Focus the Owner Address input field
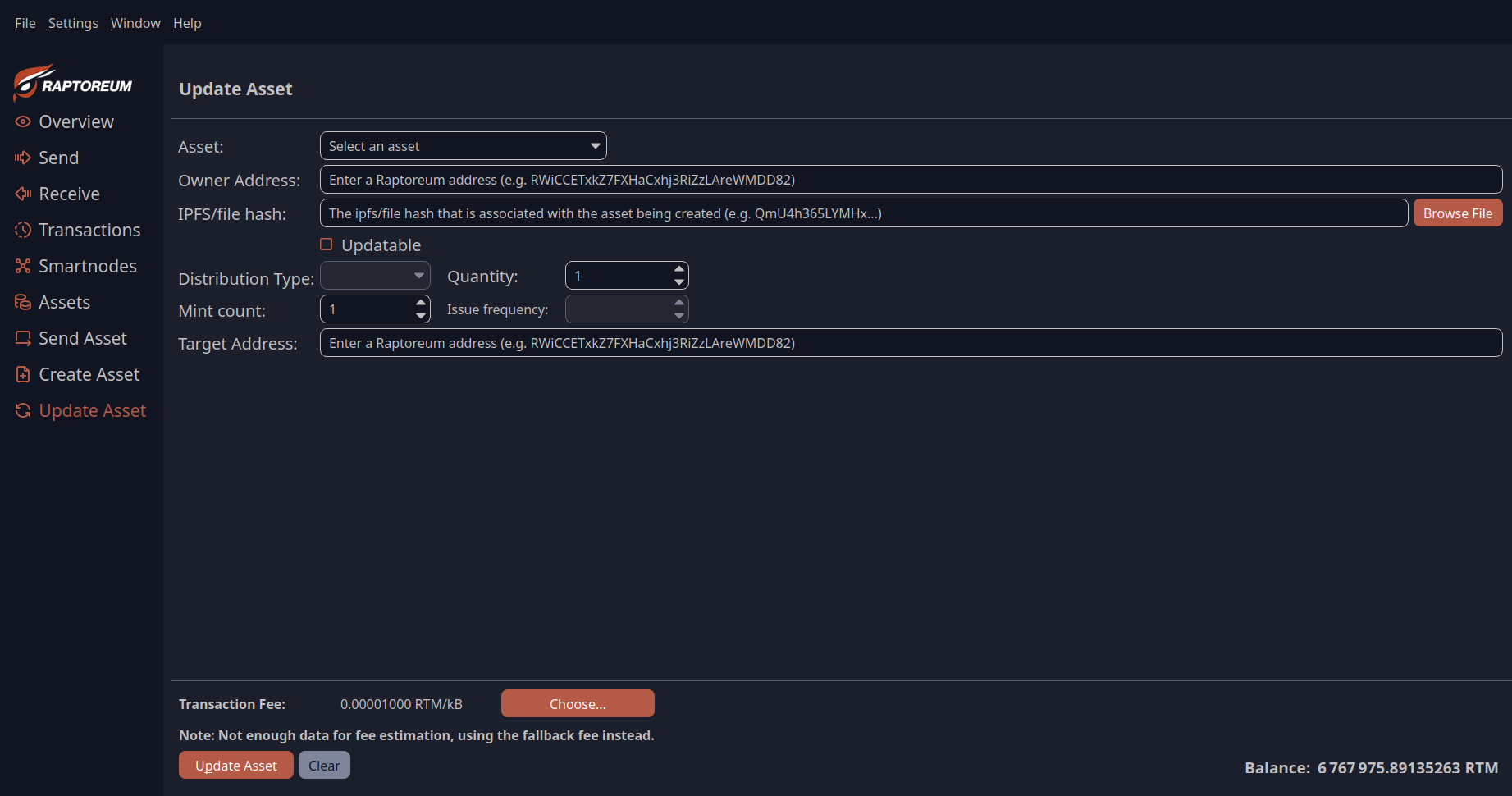1512x796 pixels. coord(911,180)
